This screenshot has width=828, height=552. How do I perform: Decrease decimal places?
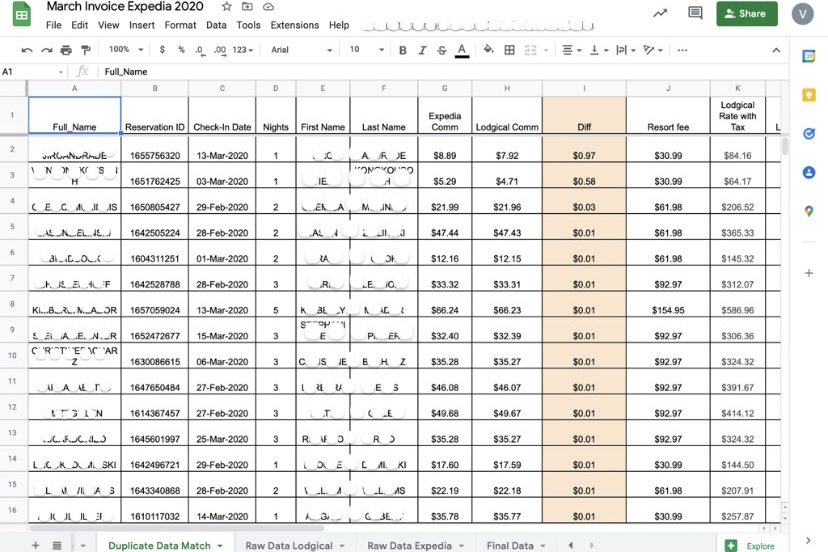(200, 50)
